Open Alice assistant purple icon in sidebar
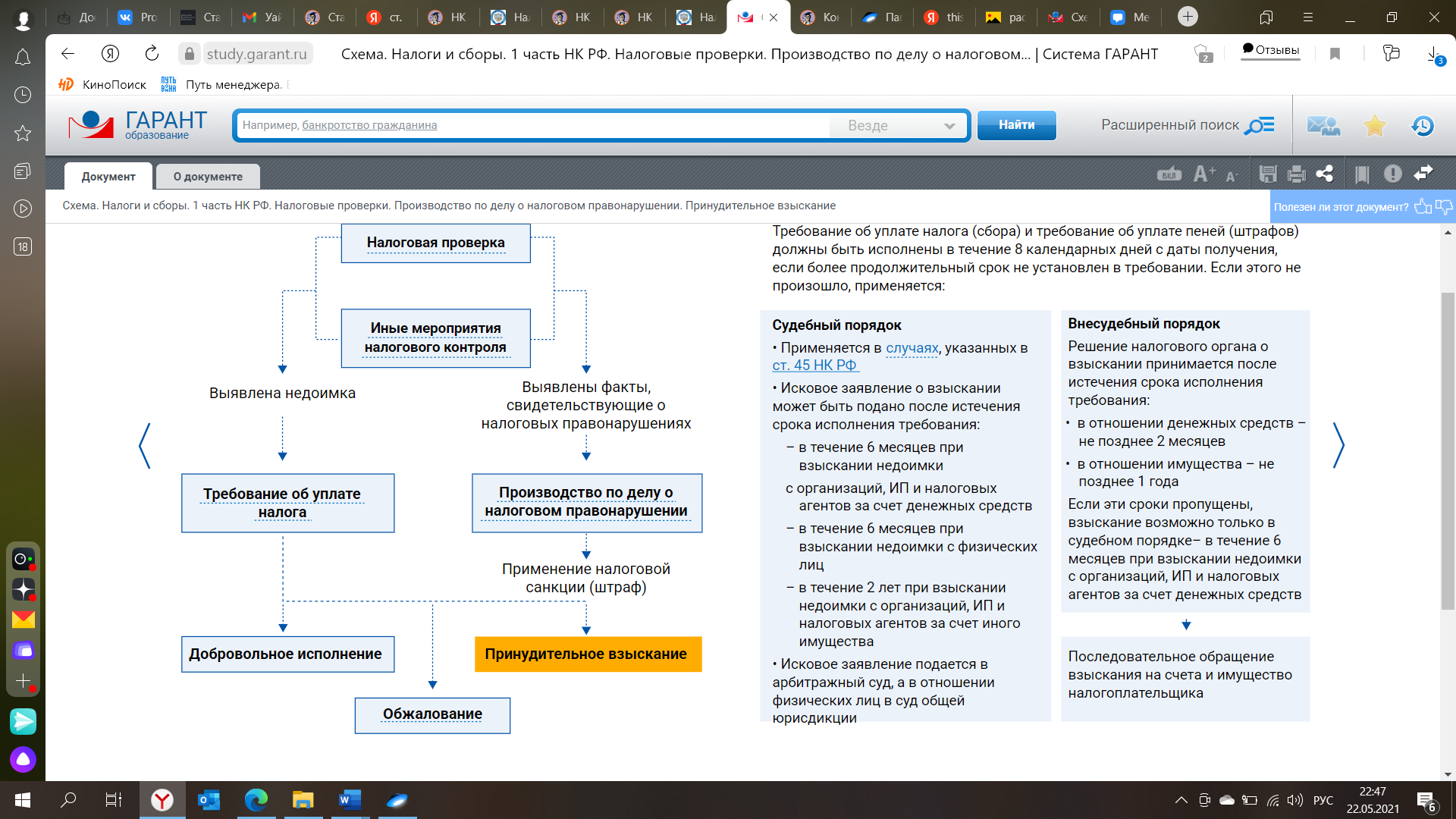This screenshot has width=1456, height=819. click(23, 759)
